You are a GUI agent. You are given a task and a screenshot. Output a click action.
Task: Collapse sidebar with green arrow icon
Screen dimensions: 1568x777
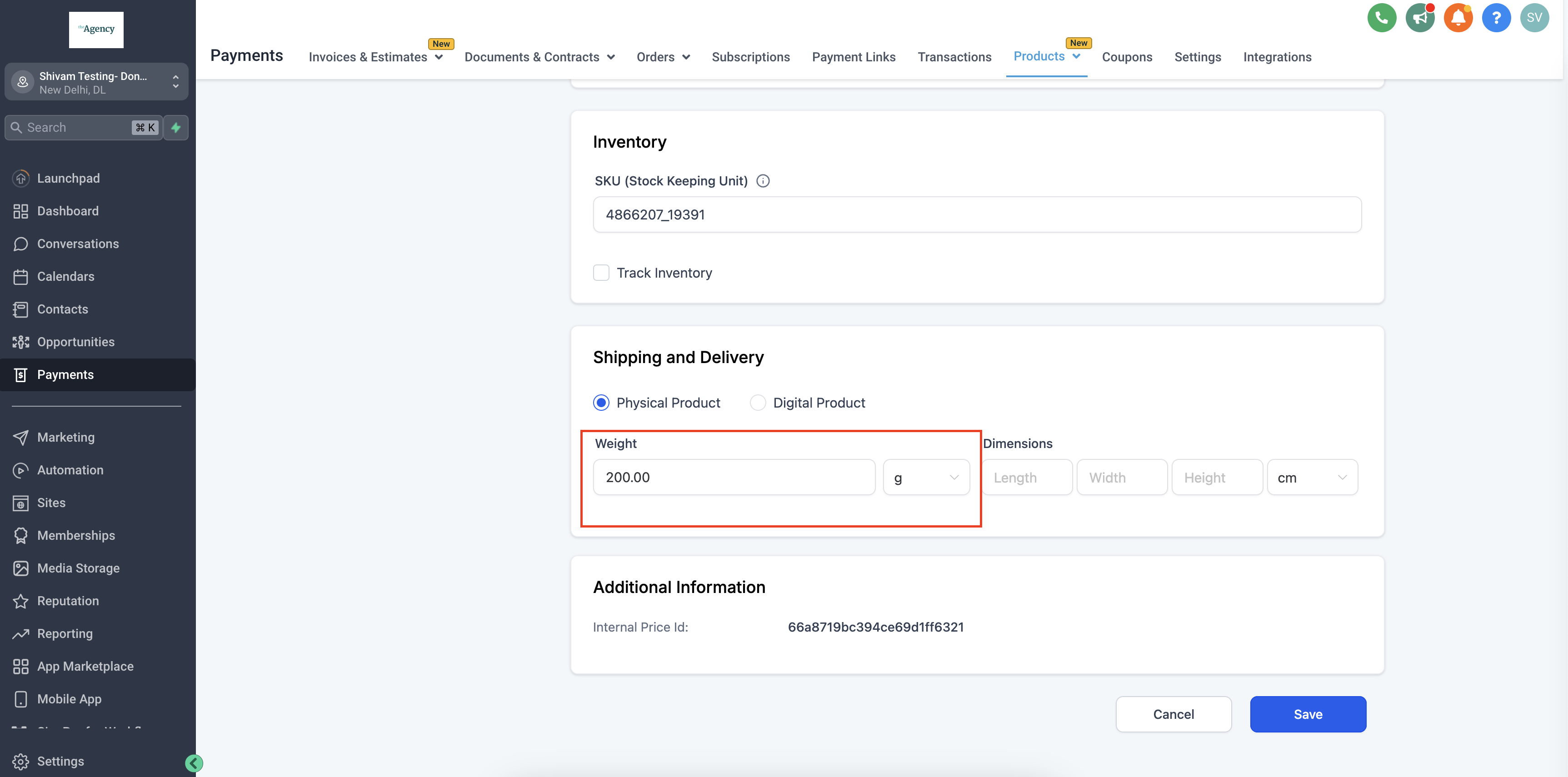(194, 763)
